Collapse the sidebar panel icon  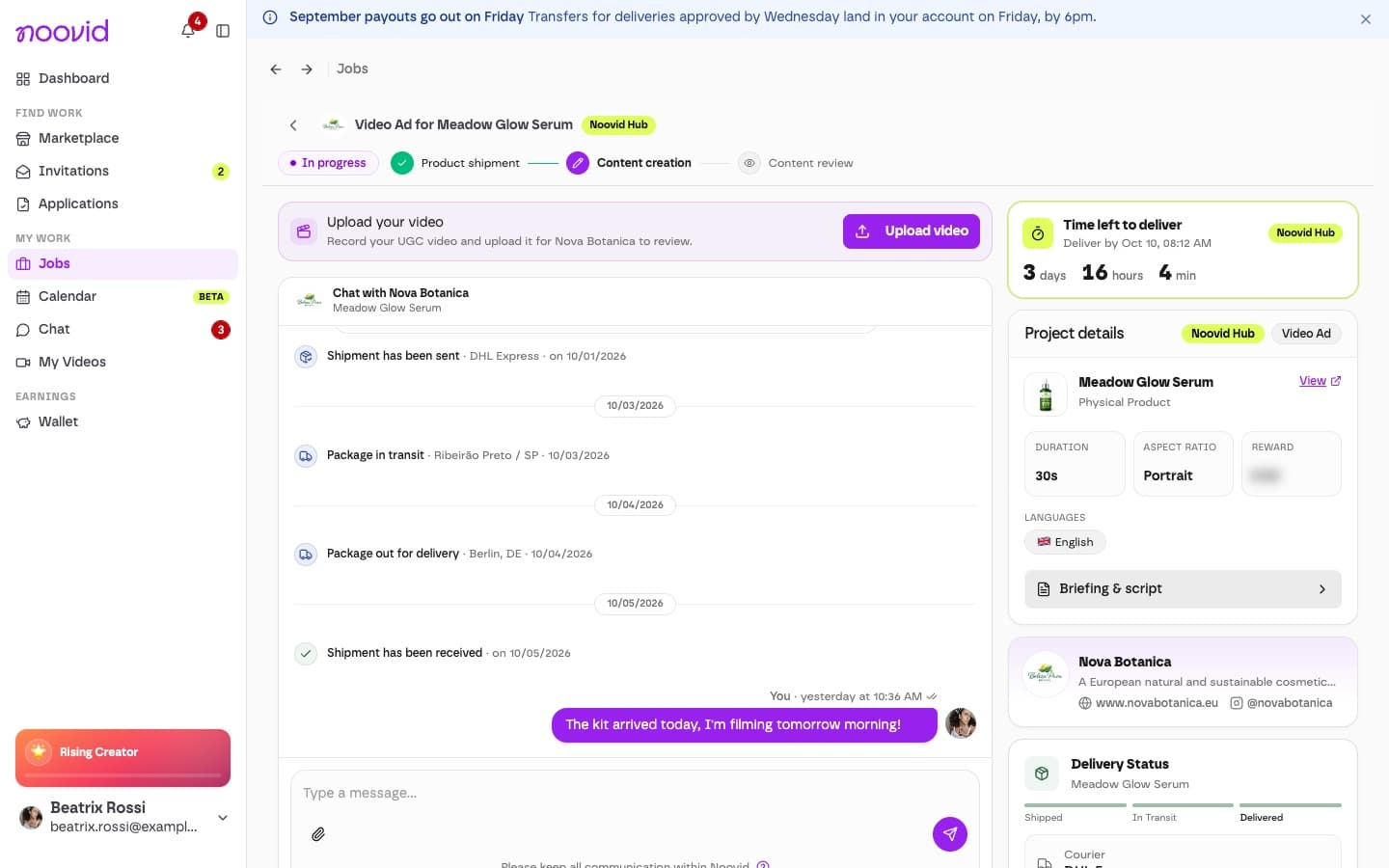223,31
